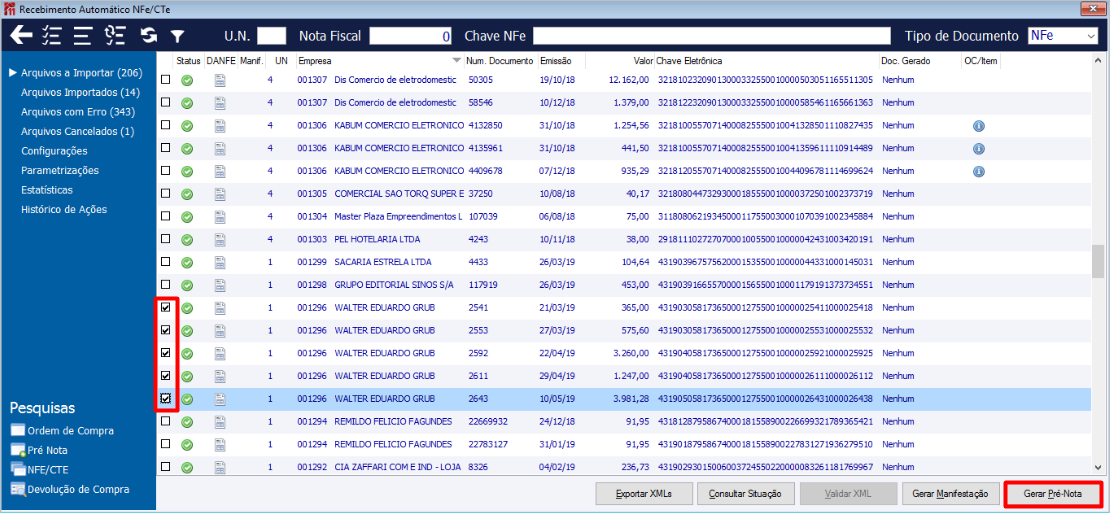Click the U.N. input field
Screen dimensions: 1111x513
pos(271,36)
